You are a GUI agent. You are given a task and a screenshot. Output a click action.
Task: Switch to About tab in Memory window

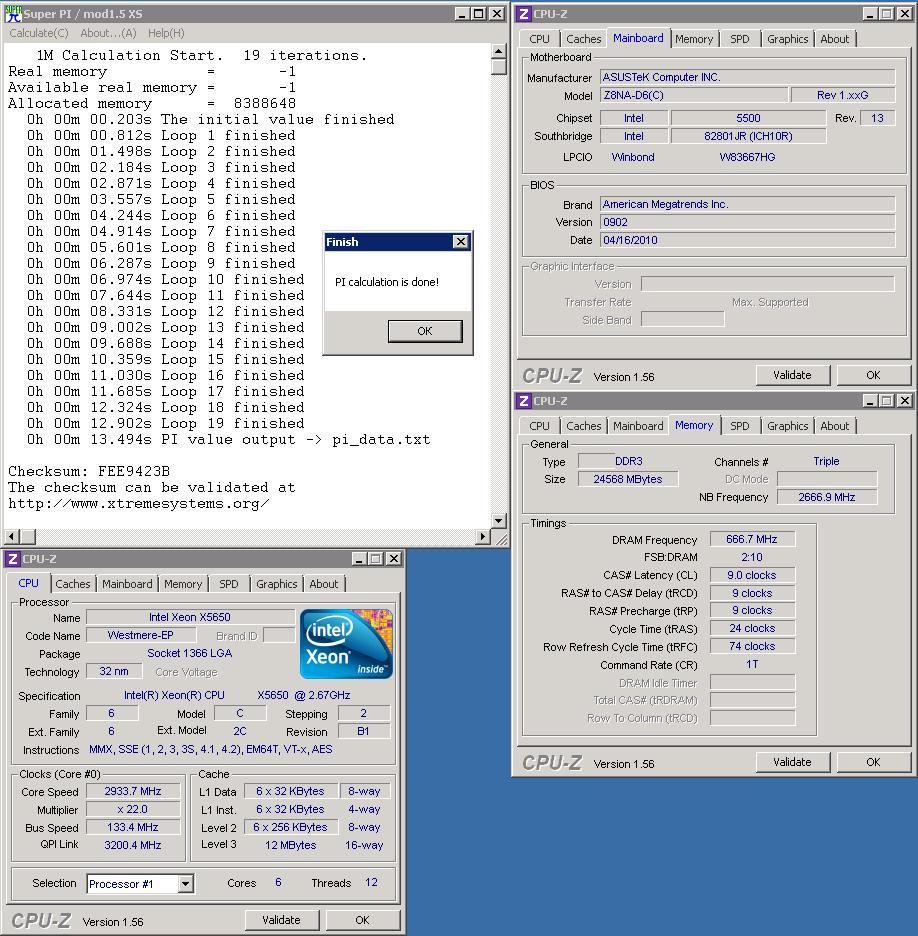tap(834, 426)
